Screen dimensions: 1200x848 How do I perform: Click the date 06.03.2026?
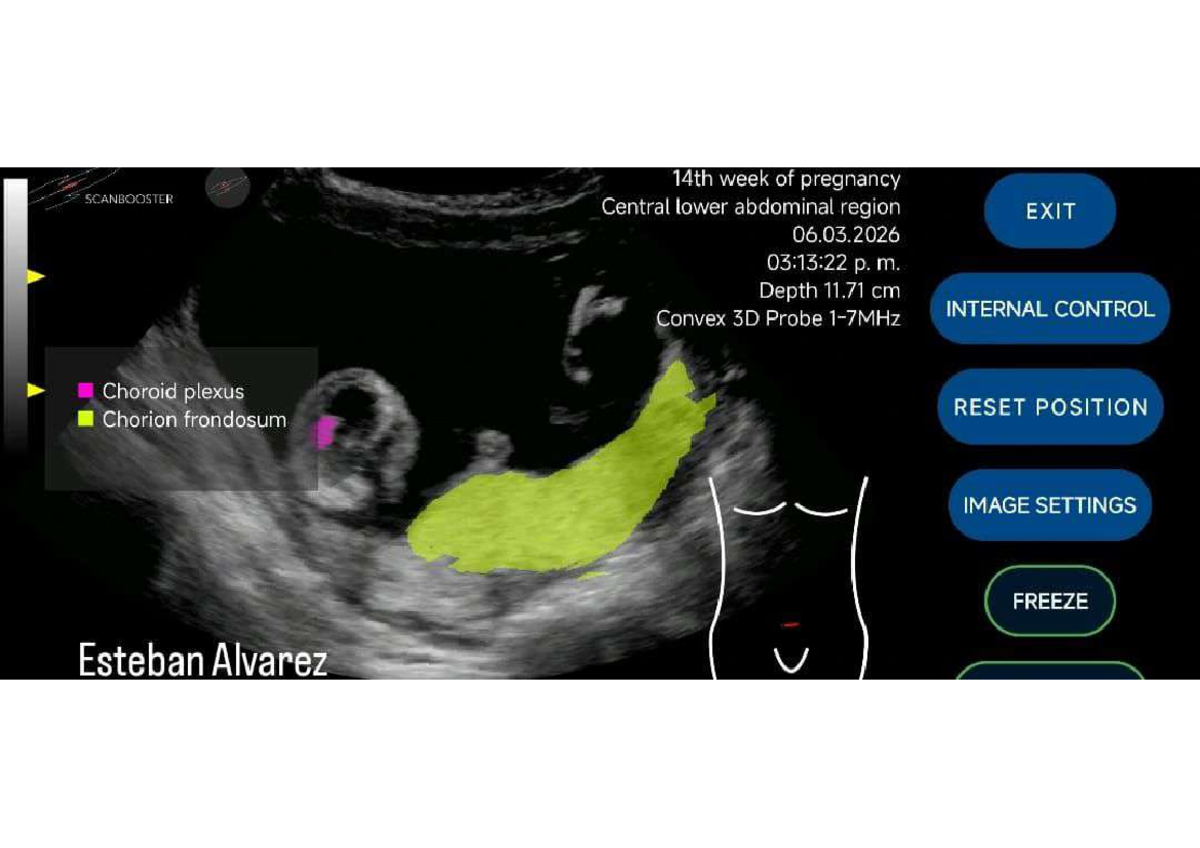(x=846, y=236)
